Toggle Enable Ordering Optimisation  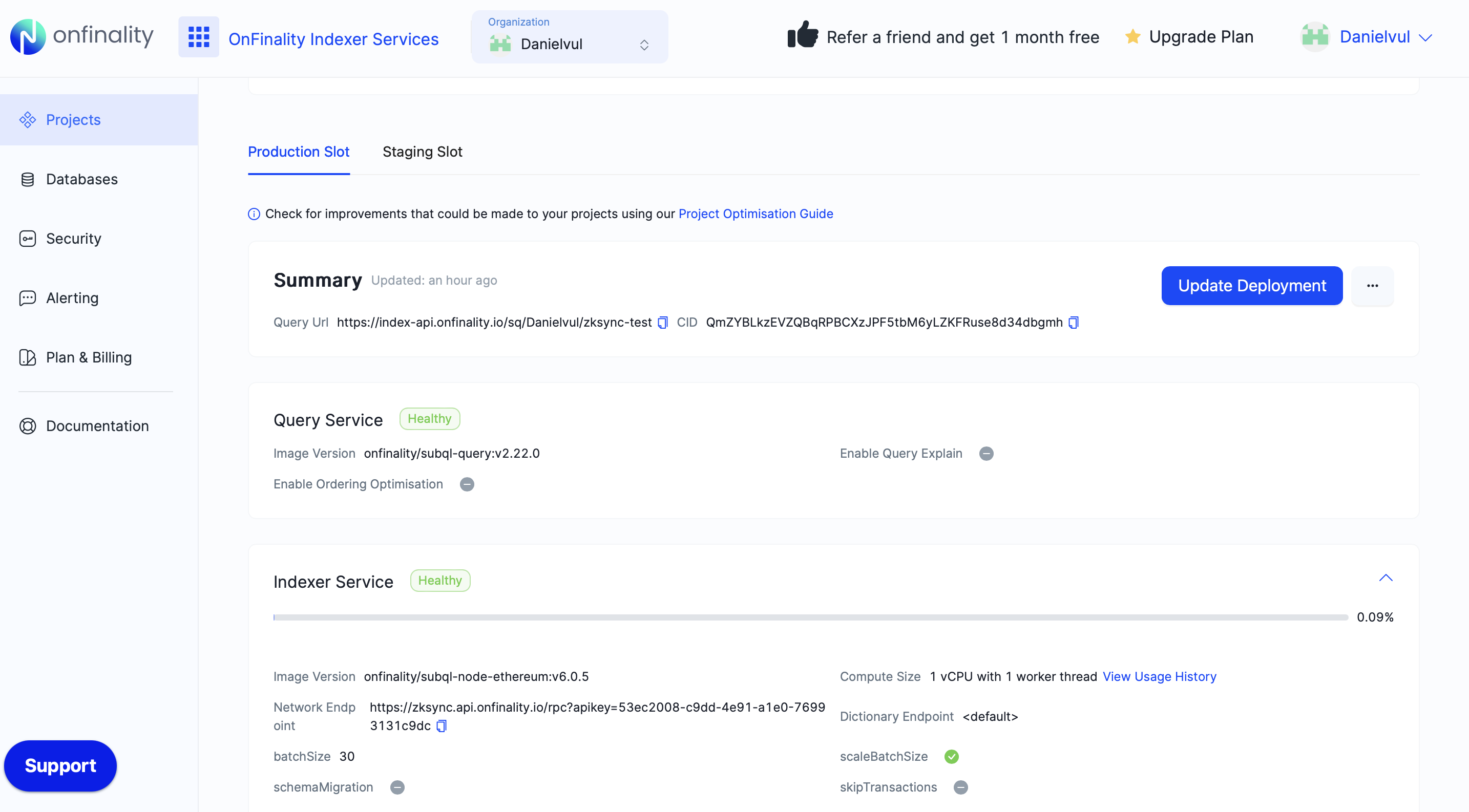coord(467,484)
